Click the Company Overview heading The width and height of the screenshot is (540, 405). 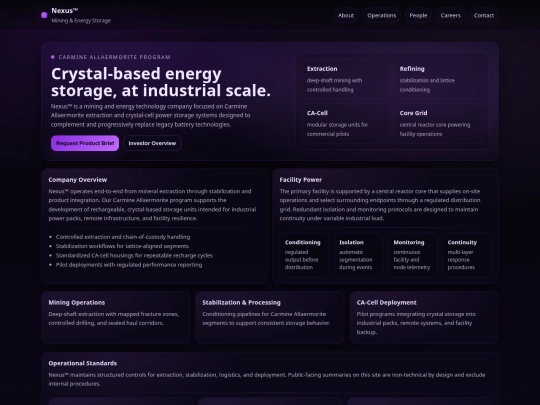(78, 180)
